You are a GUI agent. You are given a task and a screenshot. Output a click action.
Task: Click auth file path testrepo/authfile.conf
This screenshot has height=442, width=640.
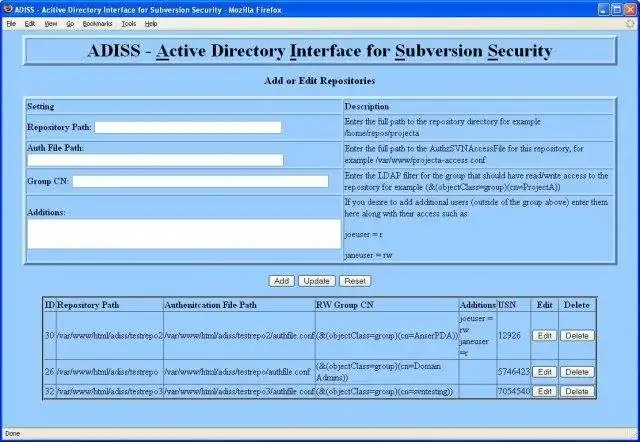(239, 372)
